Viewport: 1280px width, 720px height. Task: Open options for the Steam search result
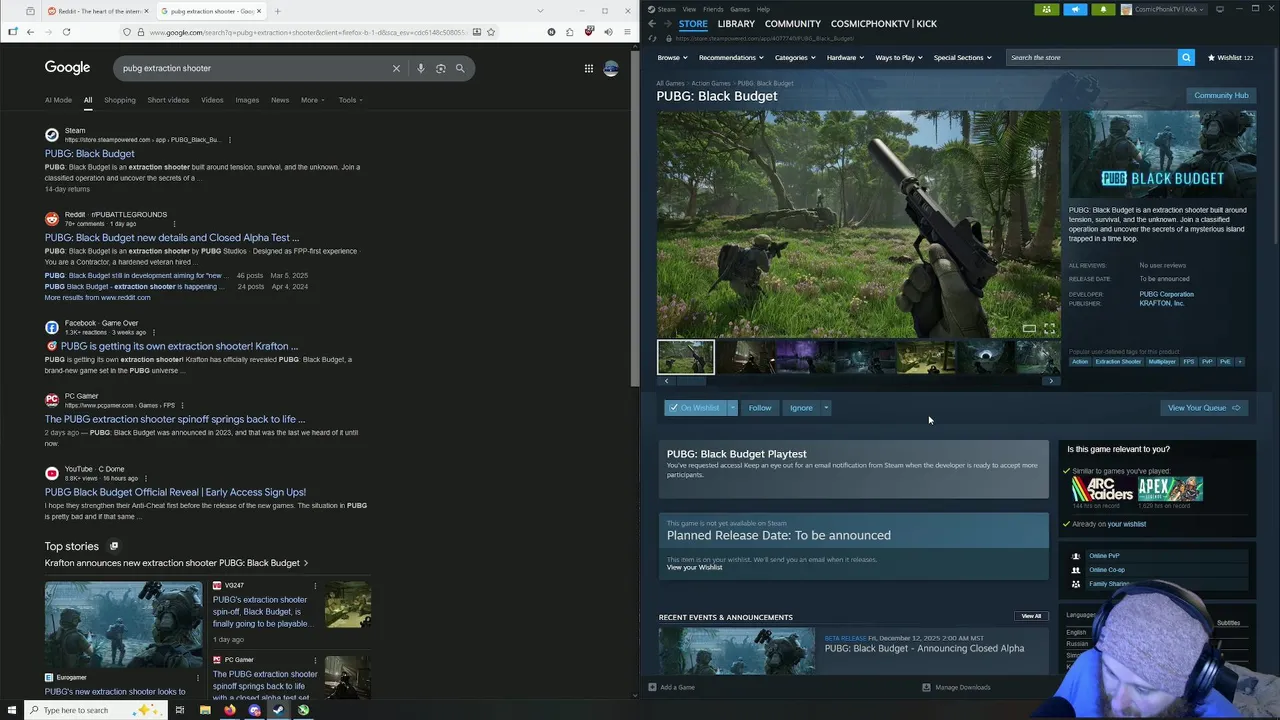pos(229,140)
